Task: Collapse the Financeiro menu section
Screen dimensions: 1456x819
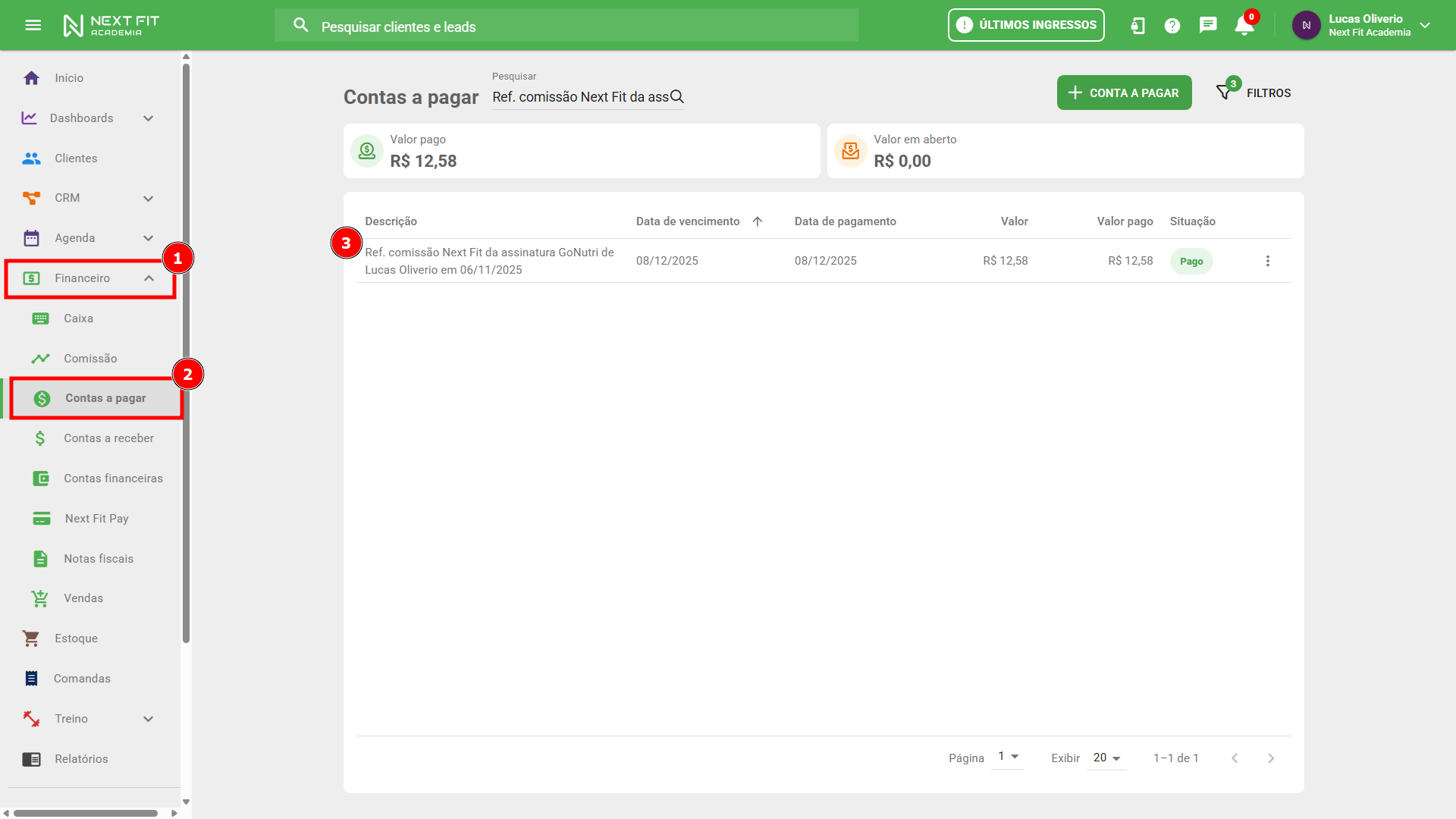Action: [149, 278]
